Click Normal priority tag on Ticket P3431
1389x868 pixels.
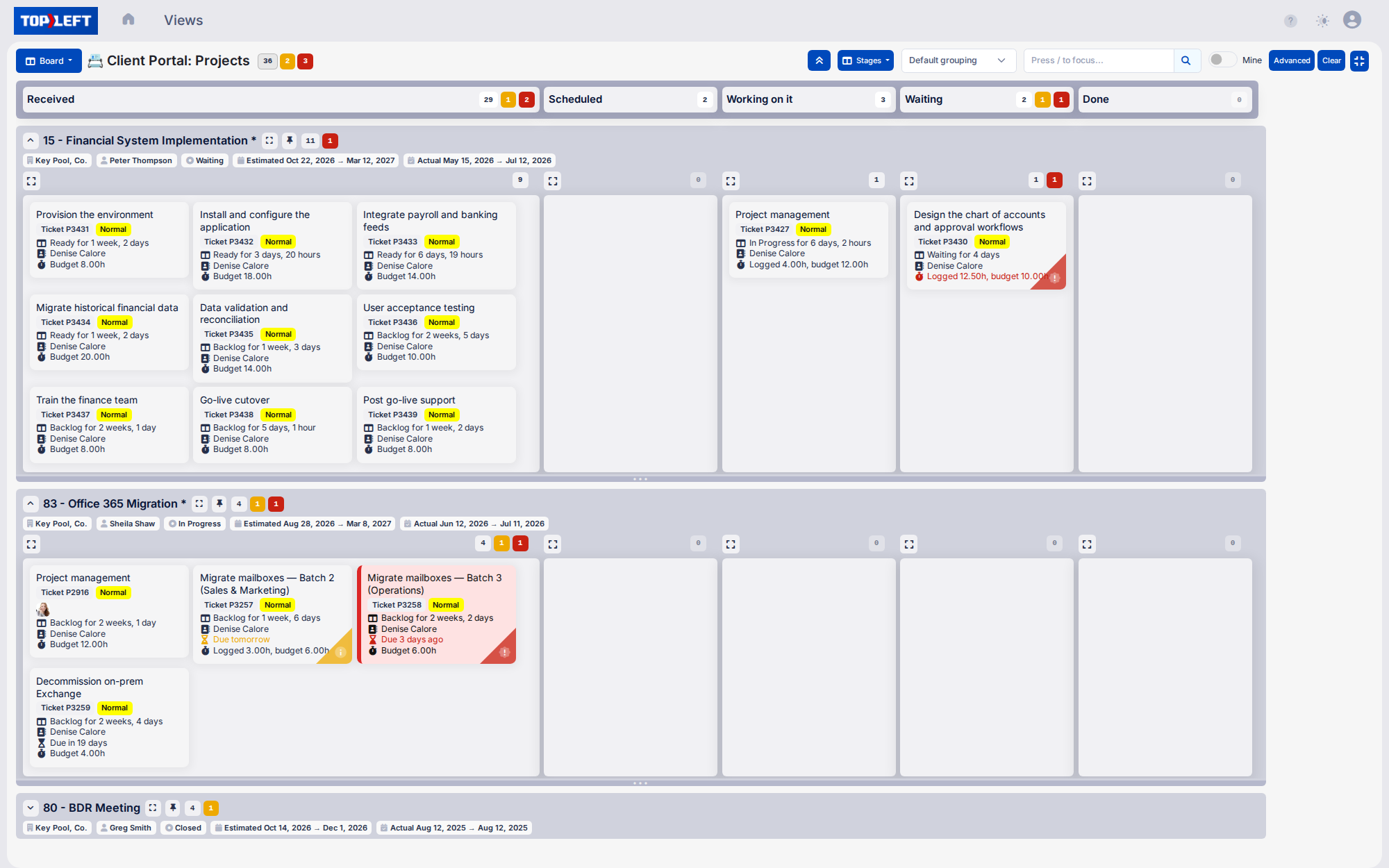(x=113, y=229)
